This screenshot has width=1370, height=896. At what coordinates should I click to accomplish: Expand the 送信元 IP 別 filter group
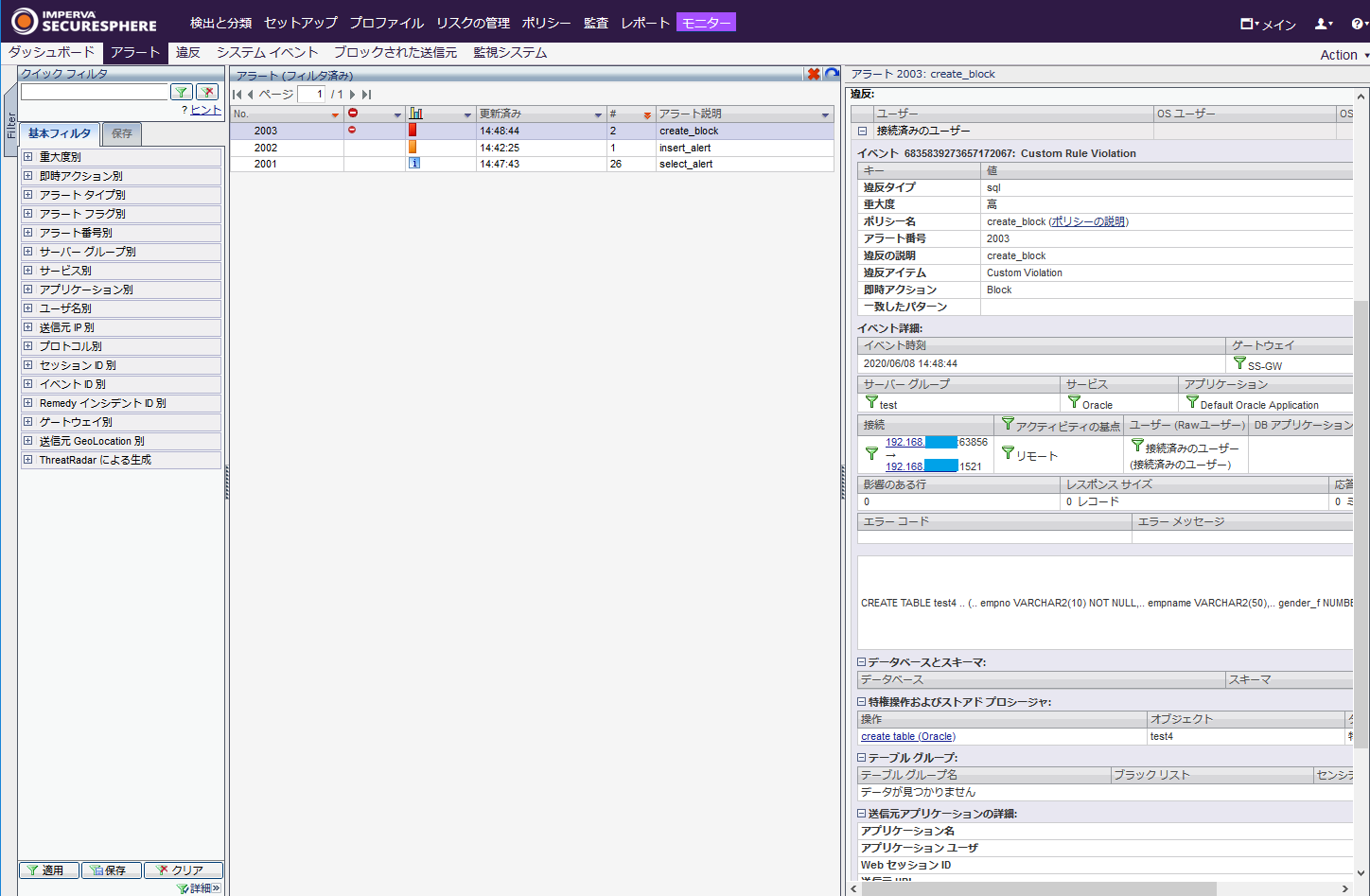pos(28,327)
